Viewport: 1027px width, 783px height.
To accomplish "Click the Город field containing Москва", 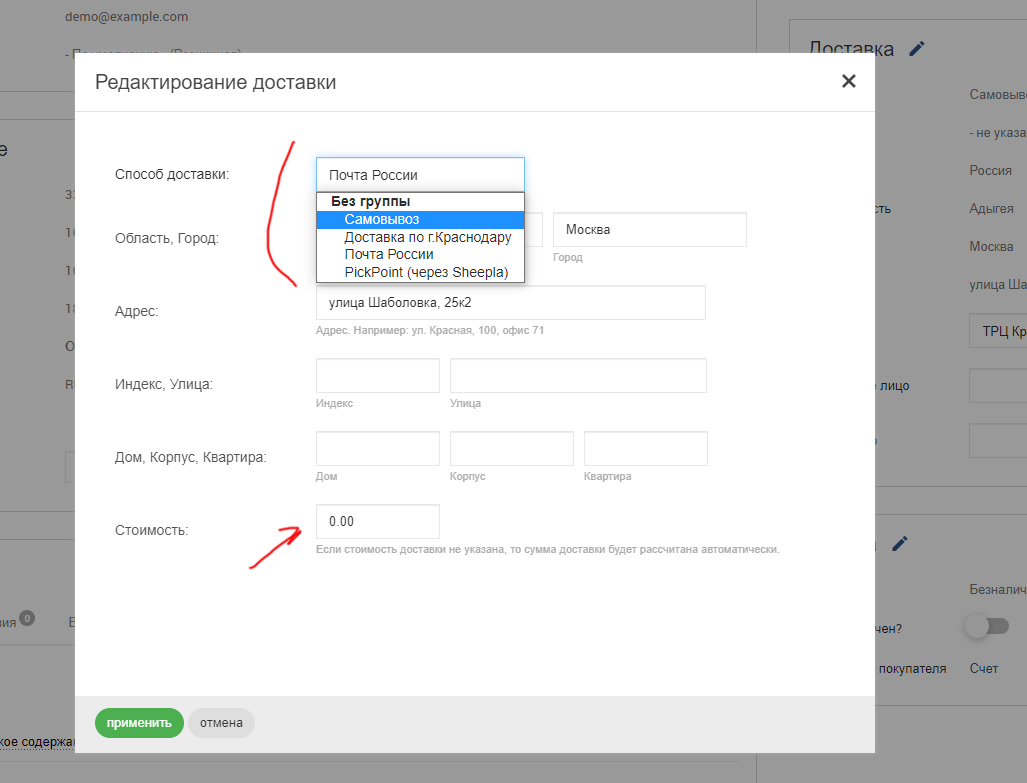I will [649, 230].
